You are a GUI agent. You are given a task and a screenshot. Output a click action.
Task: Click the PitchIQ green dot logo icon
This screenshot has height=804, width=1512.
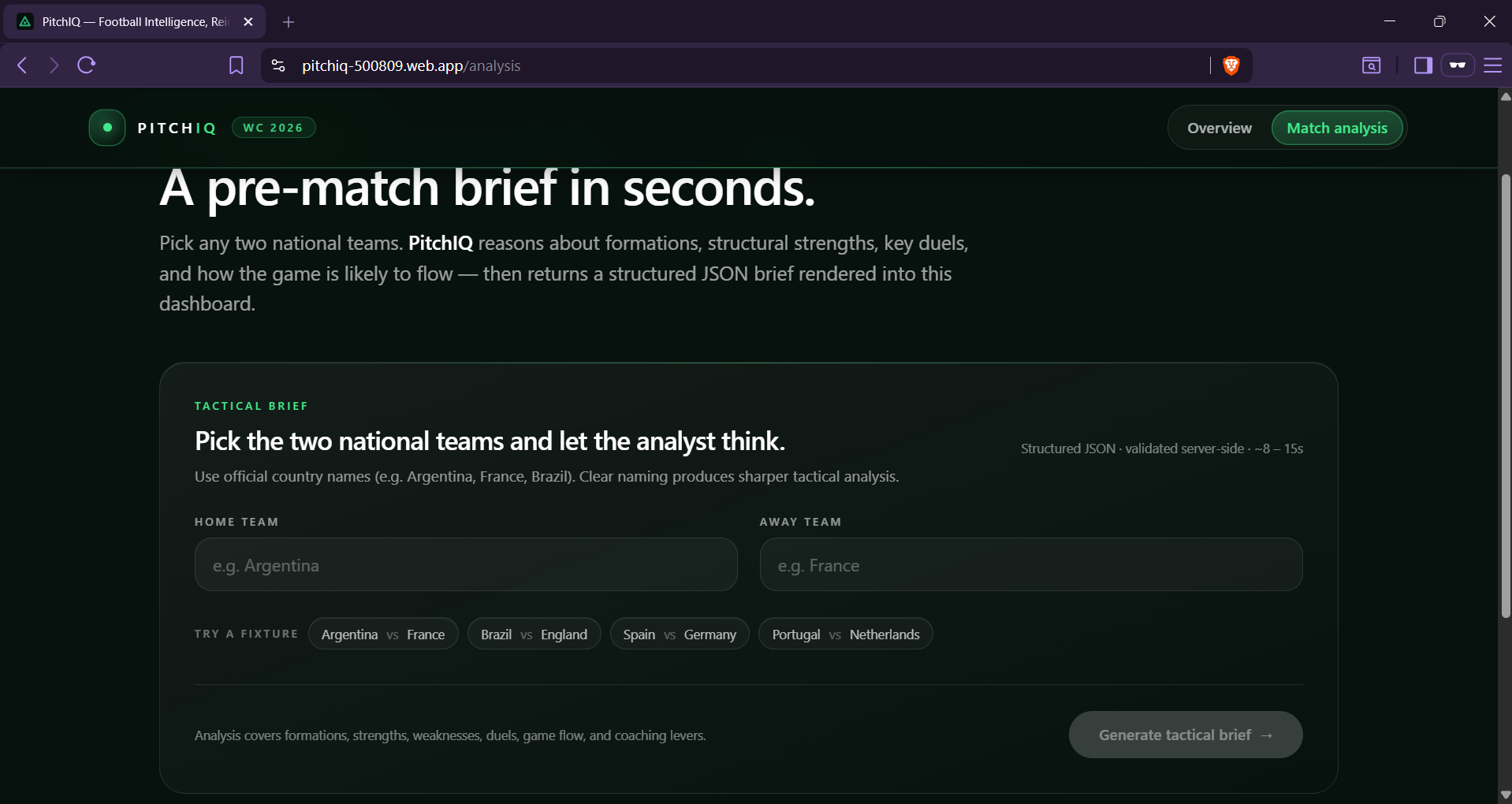(x=107, y=128)
